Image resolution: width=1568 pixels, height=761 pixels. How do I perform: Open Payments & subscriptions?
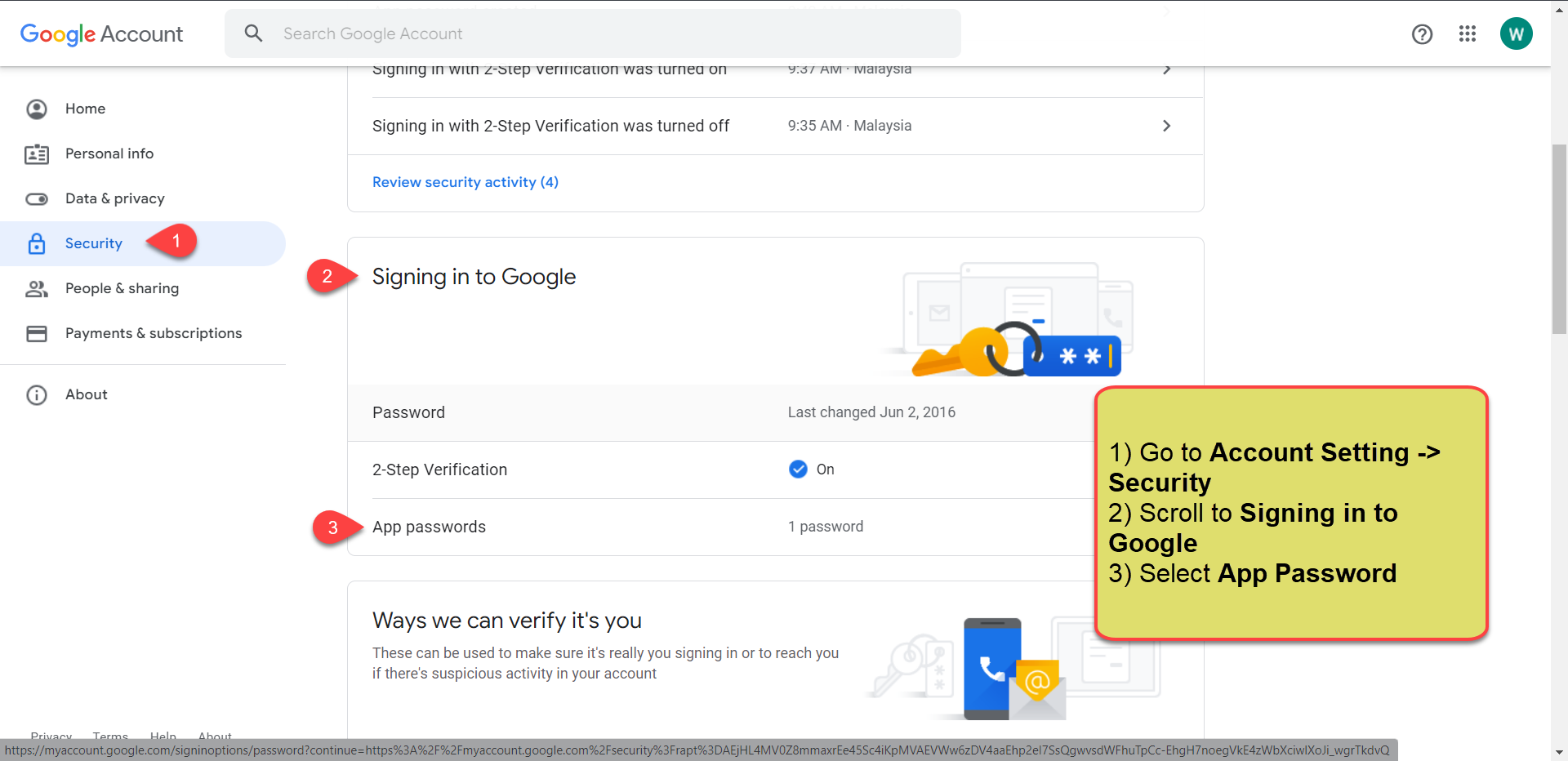pyautogui.click(x=143, y=333)
